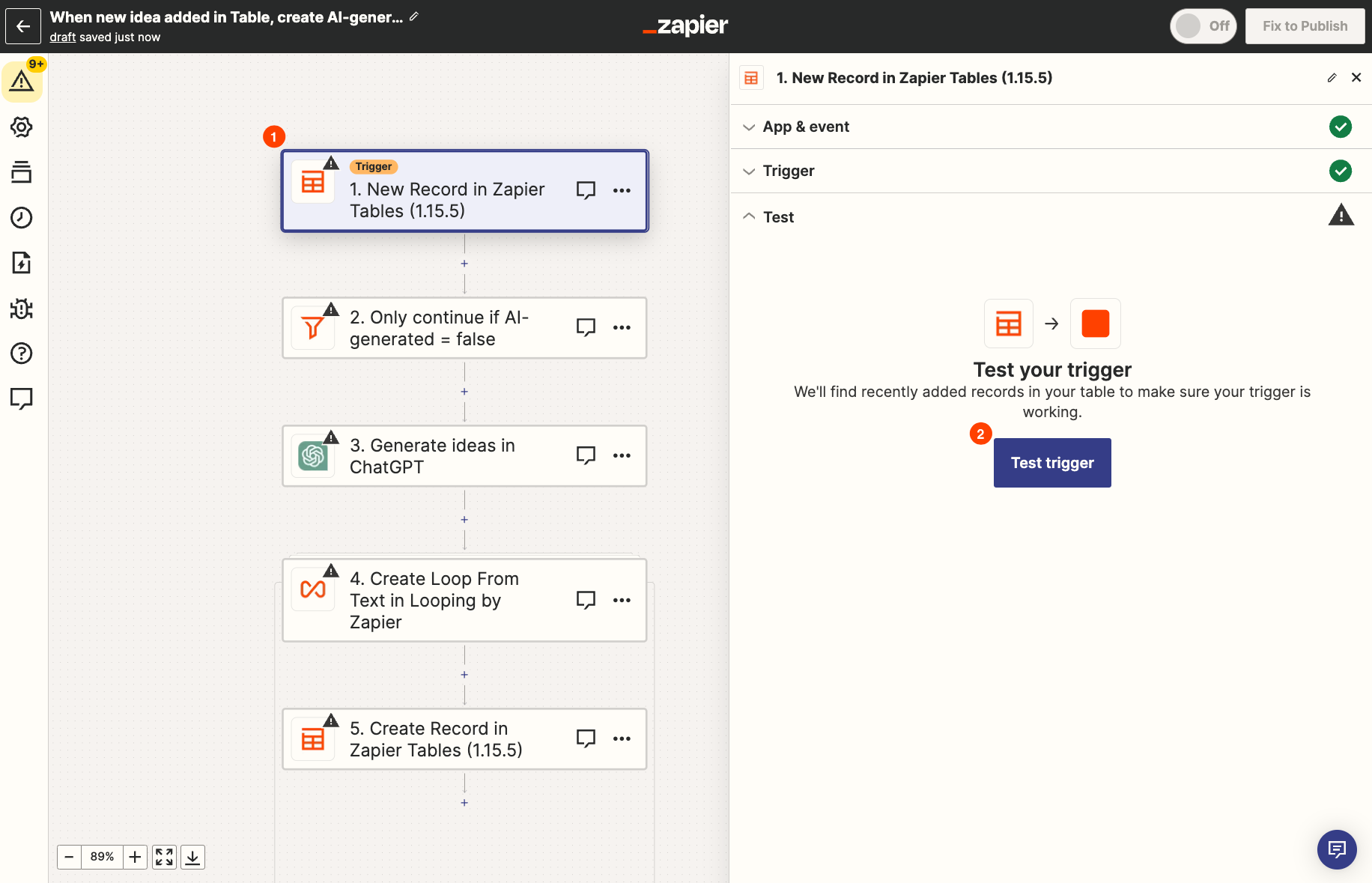Select step 3 Generate ideas in ChatGPT

464,456
